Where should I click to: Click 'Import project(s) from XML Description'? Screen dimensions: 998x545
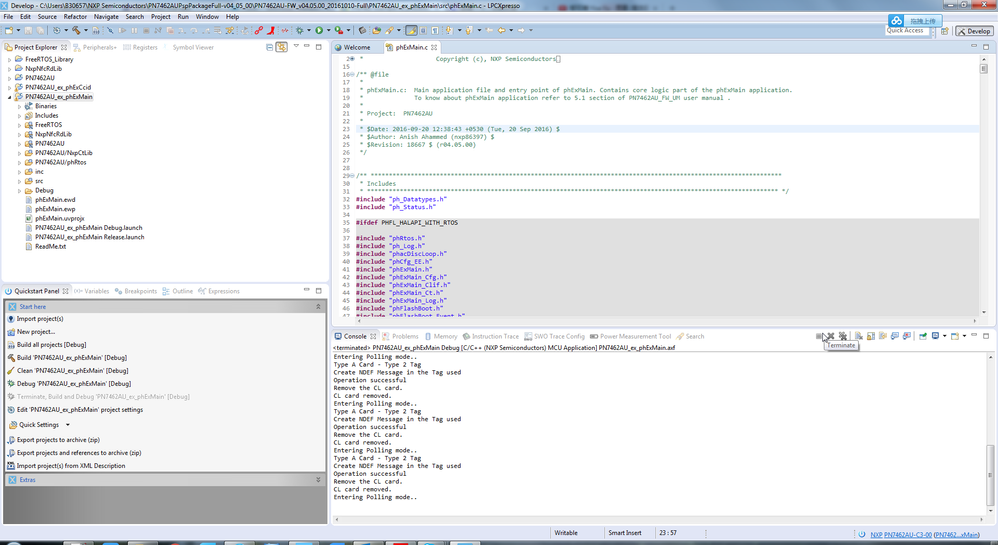click(x=71, y=466)
